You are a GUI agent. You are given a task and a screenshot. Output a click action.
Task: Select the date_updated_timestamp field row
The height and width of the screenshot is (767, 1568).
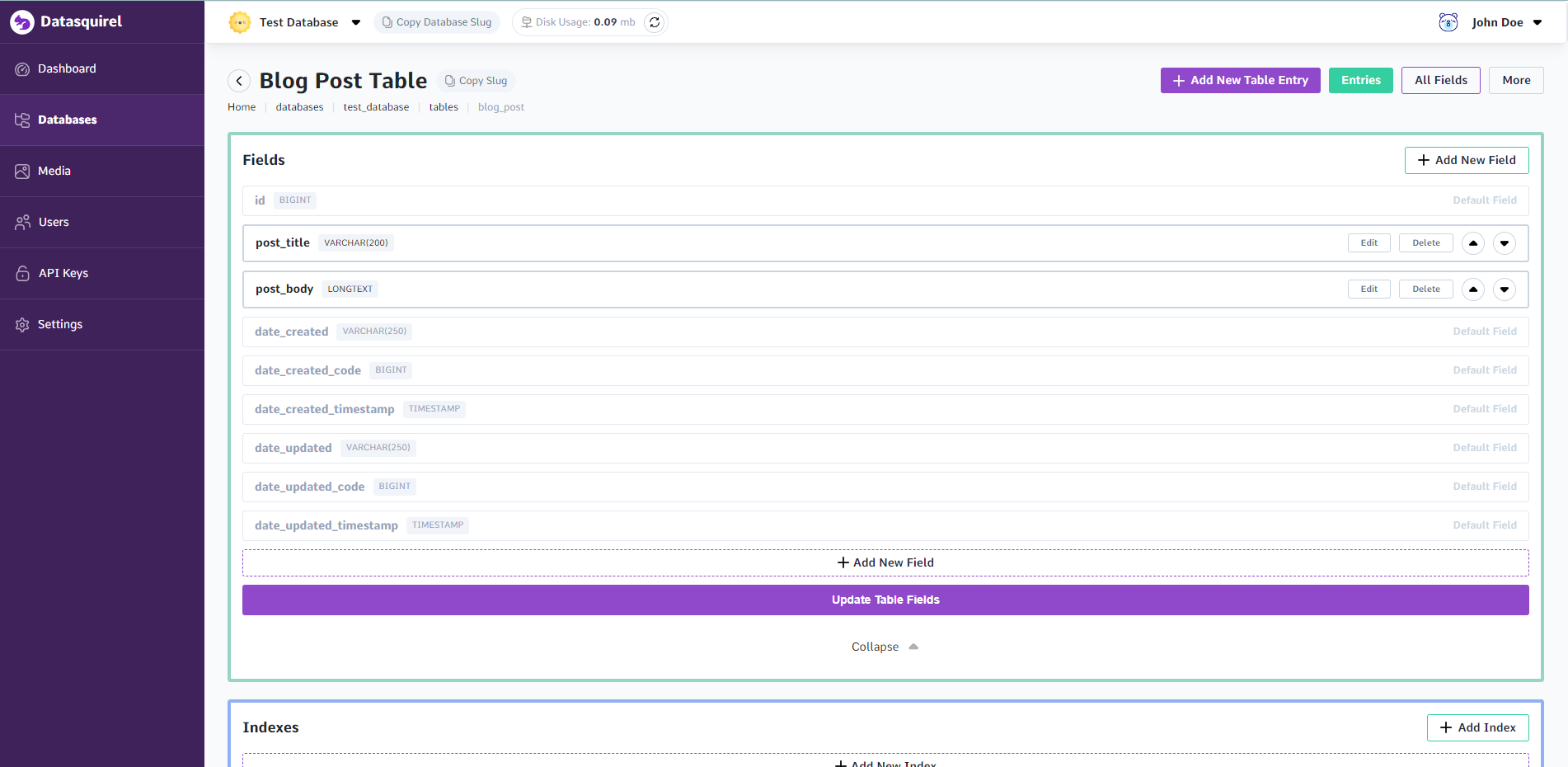(885, 525)
